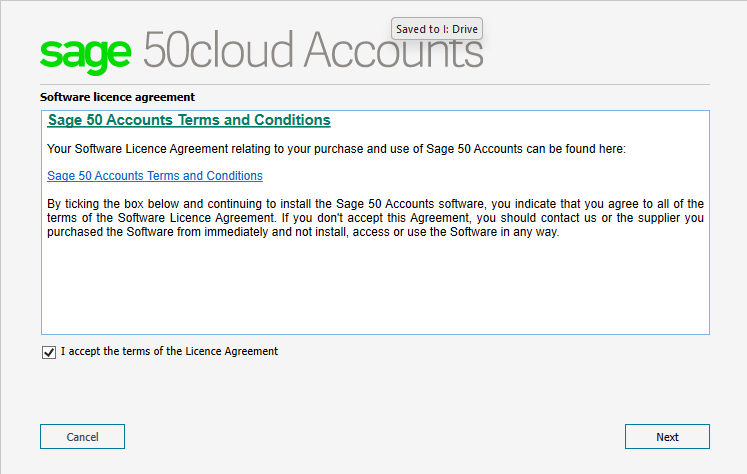
Task: Click blank area inside licence text box
Action: click(x=375, y=290)
